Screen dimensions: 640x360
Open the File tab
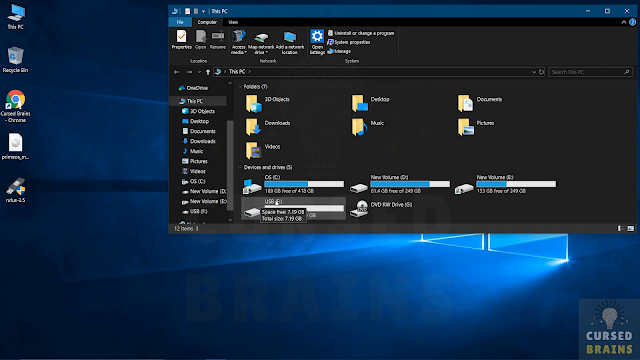[180, 22]
